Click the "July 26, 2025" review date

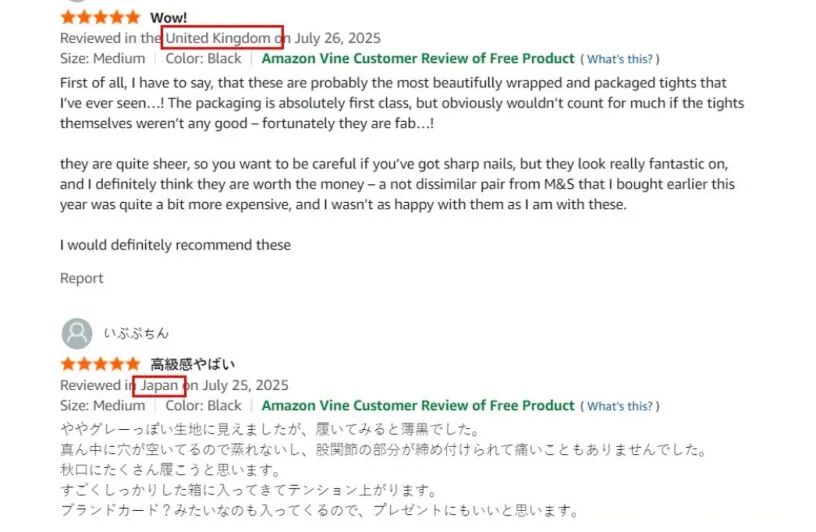(x=337, y=38)
